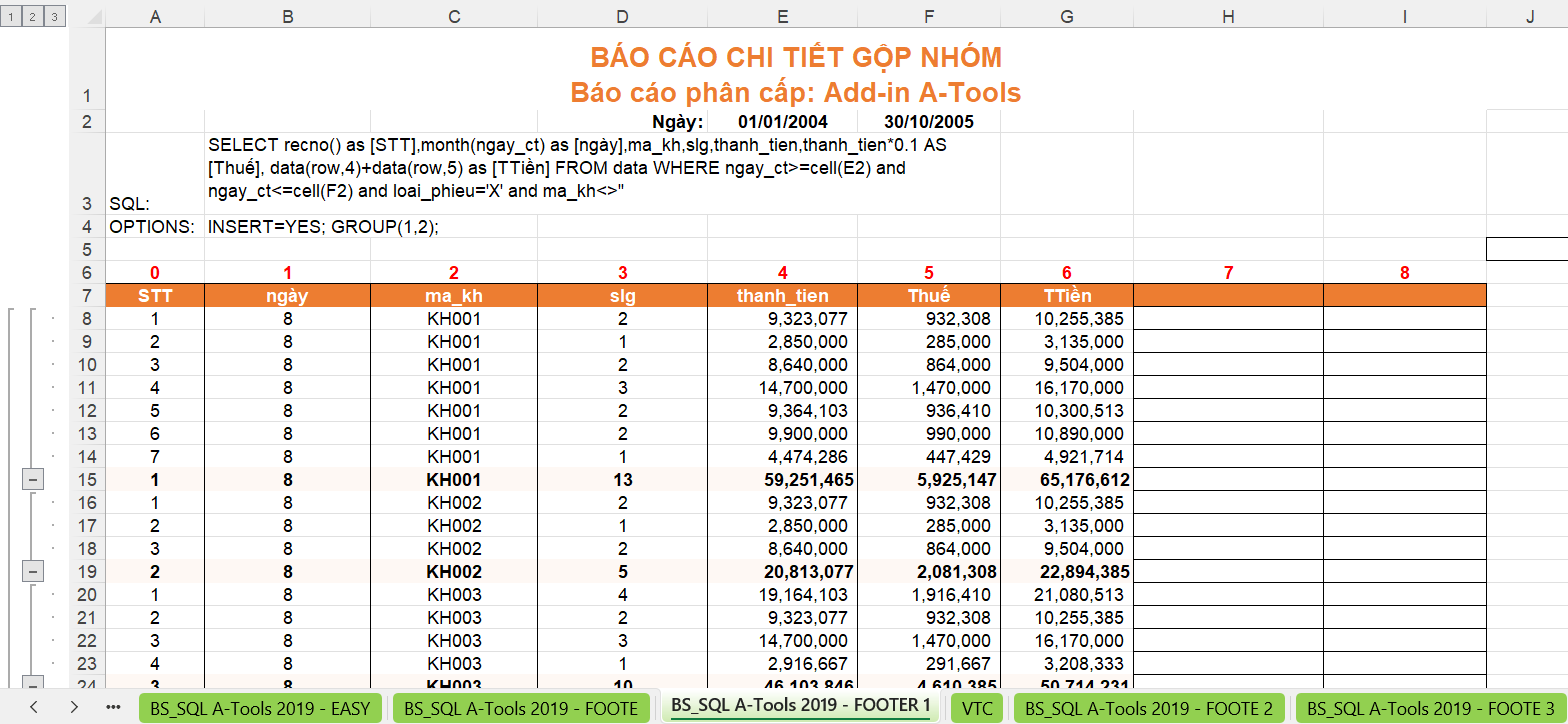Open the hidden sheets ellipsis button
1568x724 pixels.
click(113, 707)
